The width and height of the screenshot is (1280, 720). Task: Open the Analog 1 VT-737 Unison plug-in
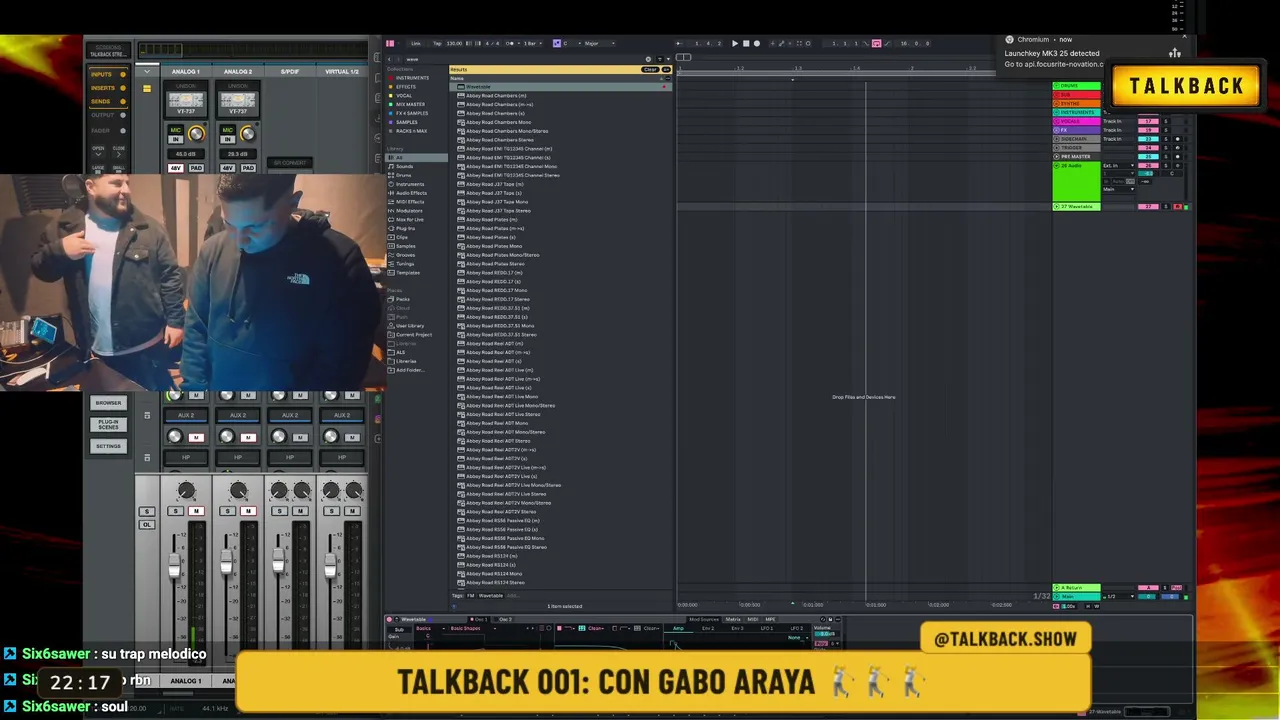[185, 102]
